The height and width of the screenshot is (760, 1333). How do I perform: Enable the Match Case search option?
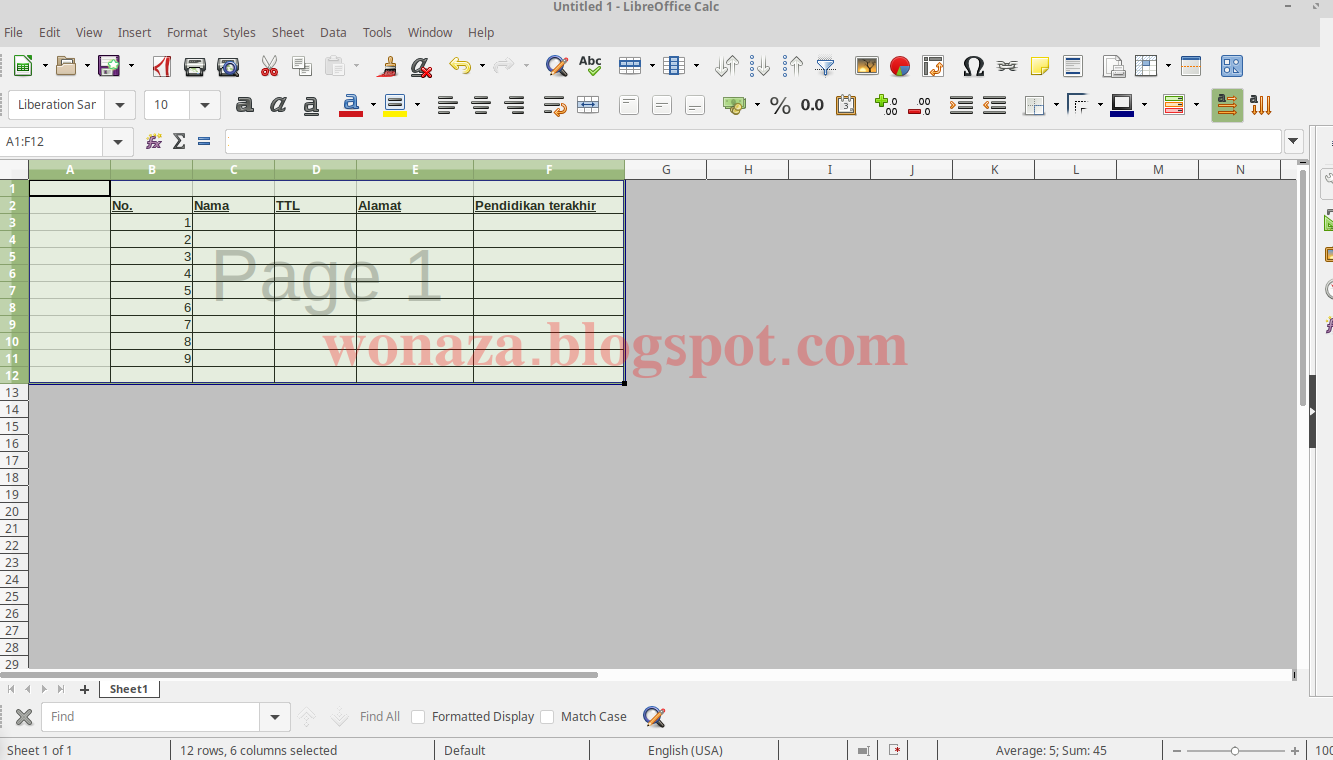point(548,716)
